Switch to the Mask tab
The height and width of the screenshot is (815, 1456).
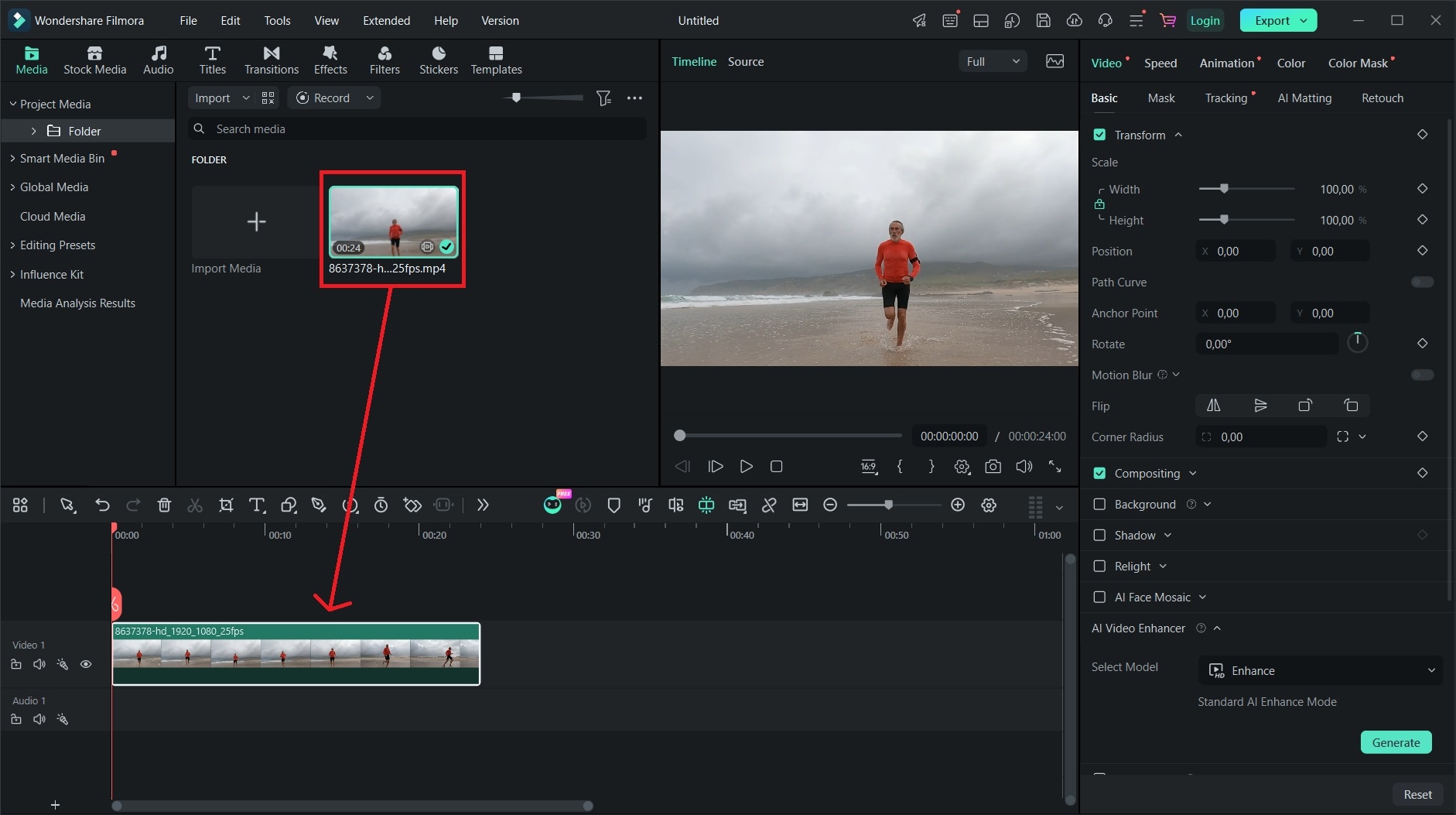(1160, 98)
